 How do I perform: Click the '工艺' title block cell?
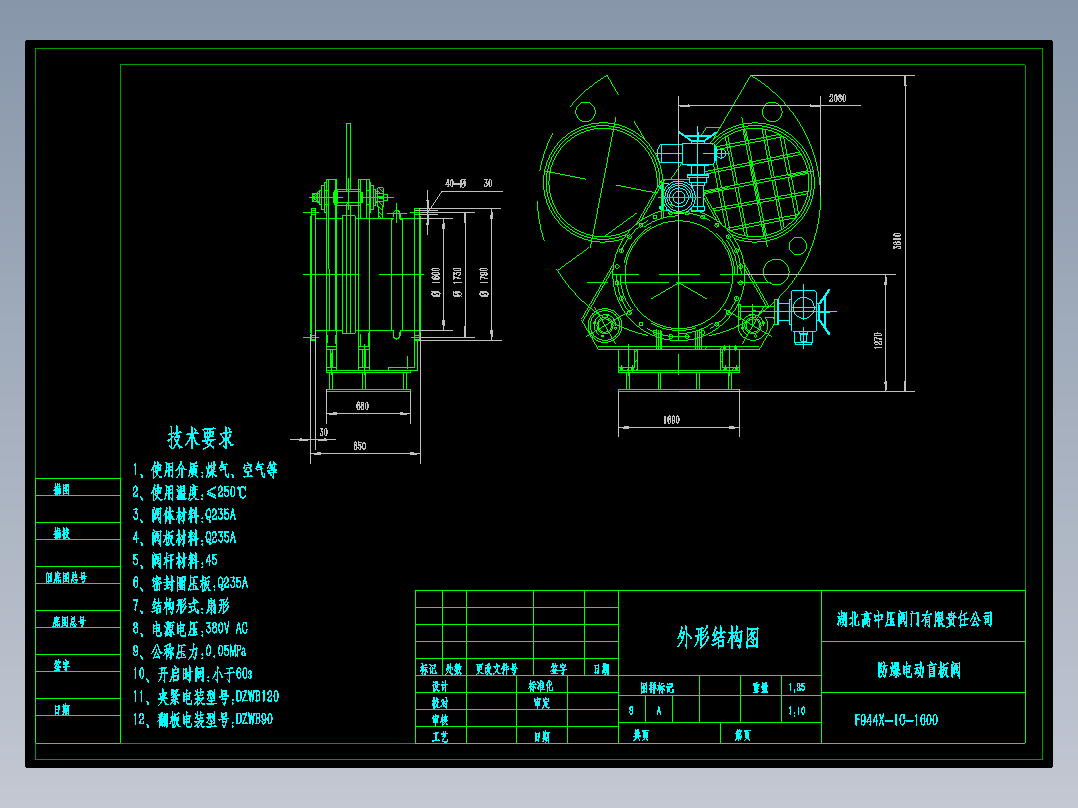(440, 736)
